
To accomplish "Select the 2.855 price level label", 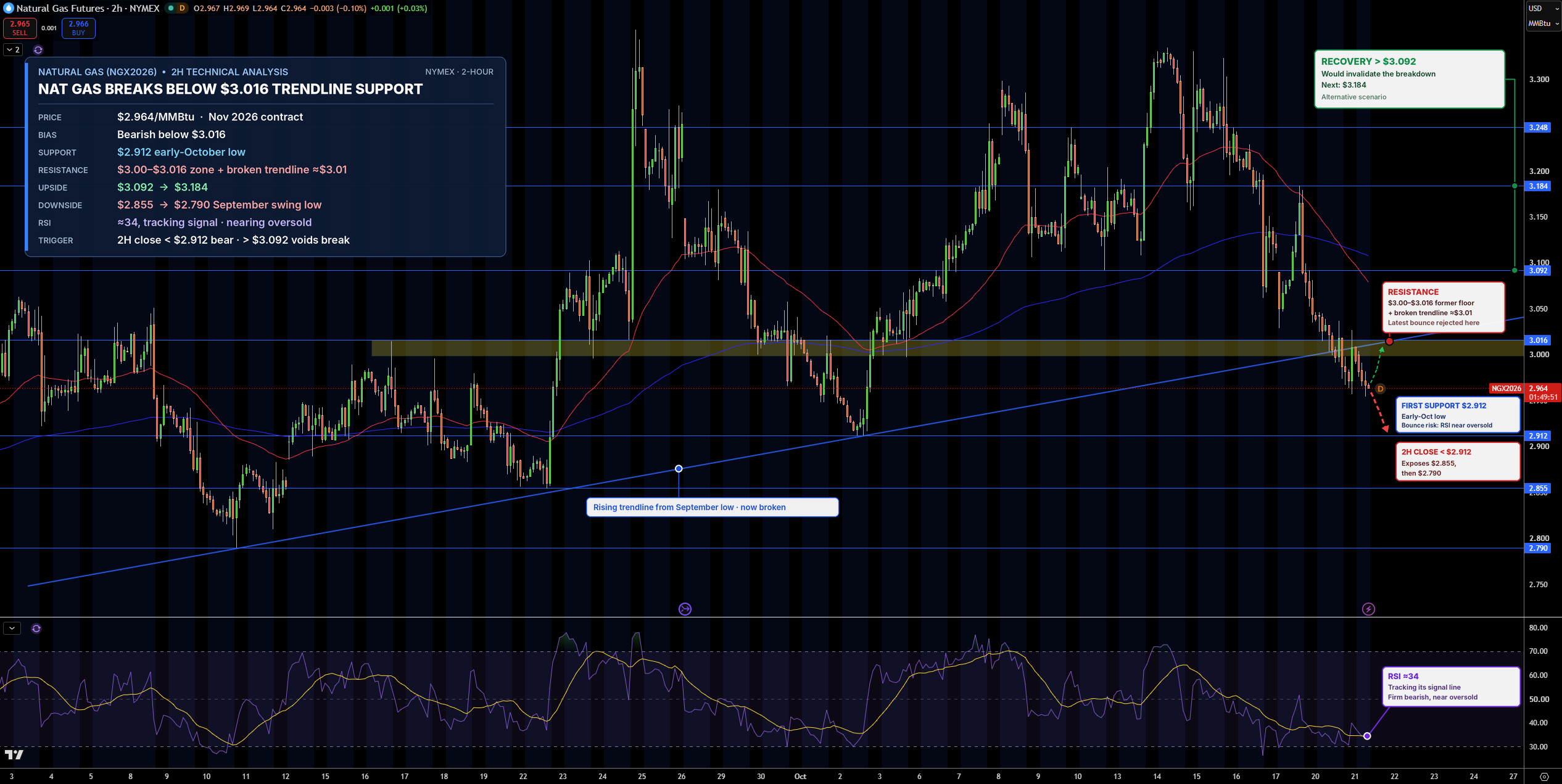I will [1538, 489].
